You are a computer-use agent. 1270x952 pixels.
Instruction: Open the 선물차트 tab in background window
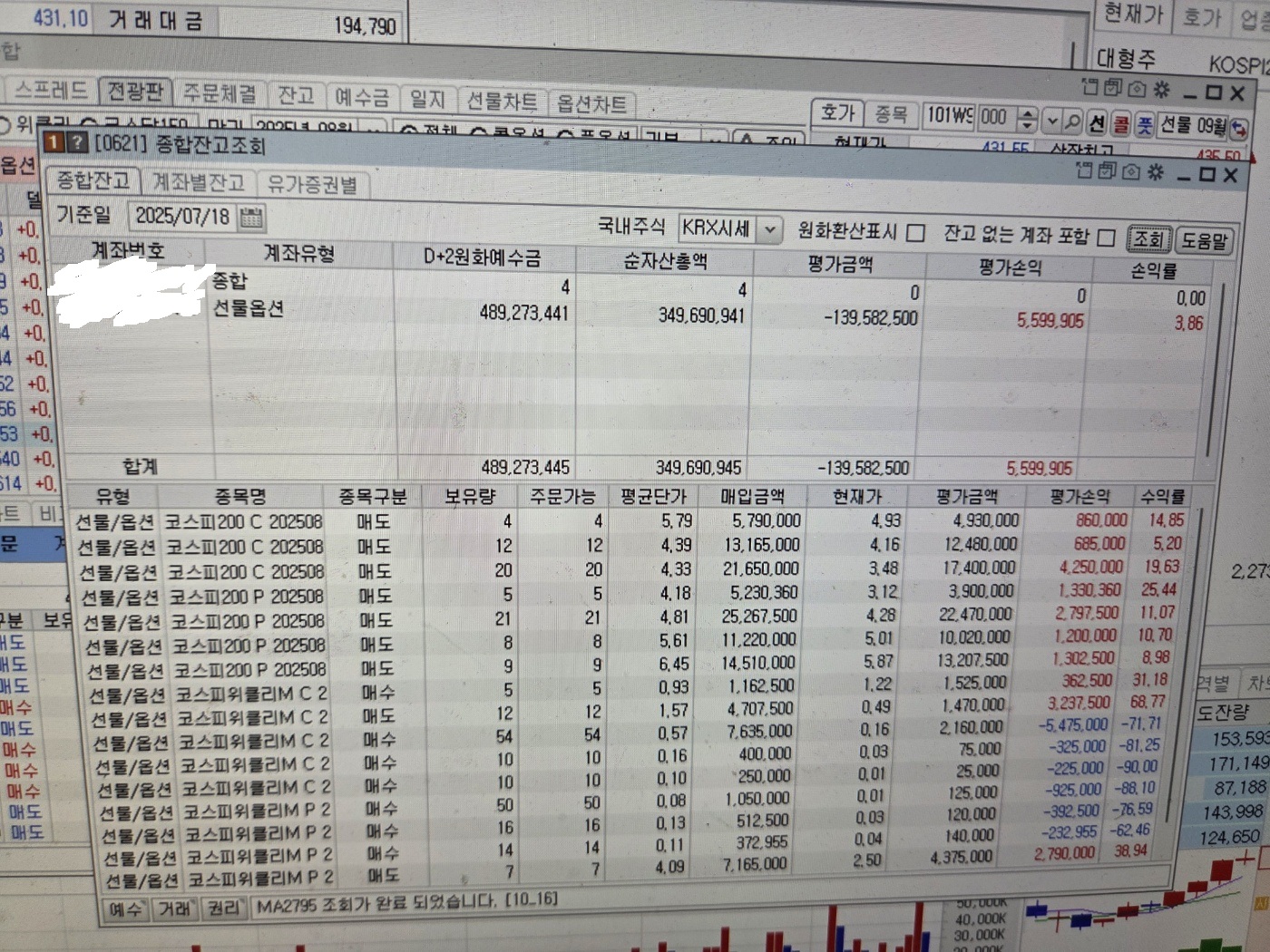503,101
